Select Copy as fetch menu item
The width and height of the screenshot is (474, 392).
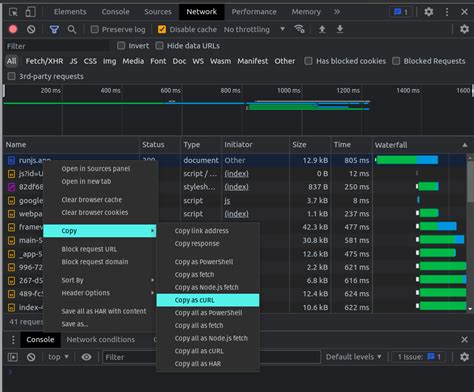pyautogui.click(x=208, y=275)
